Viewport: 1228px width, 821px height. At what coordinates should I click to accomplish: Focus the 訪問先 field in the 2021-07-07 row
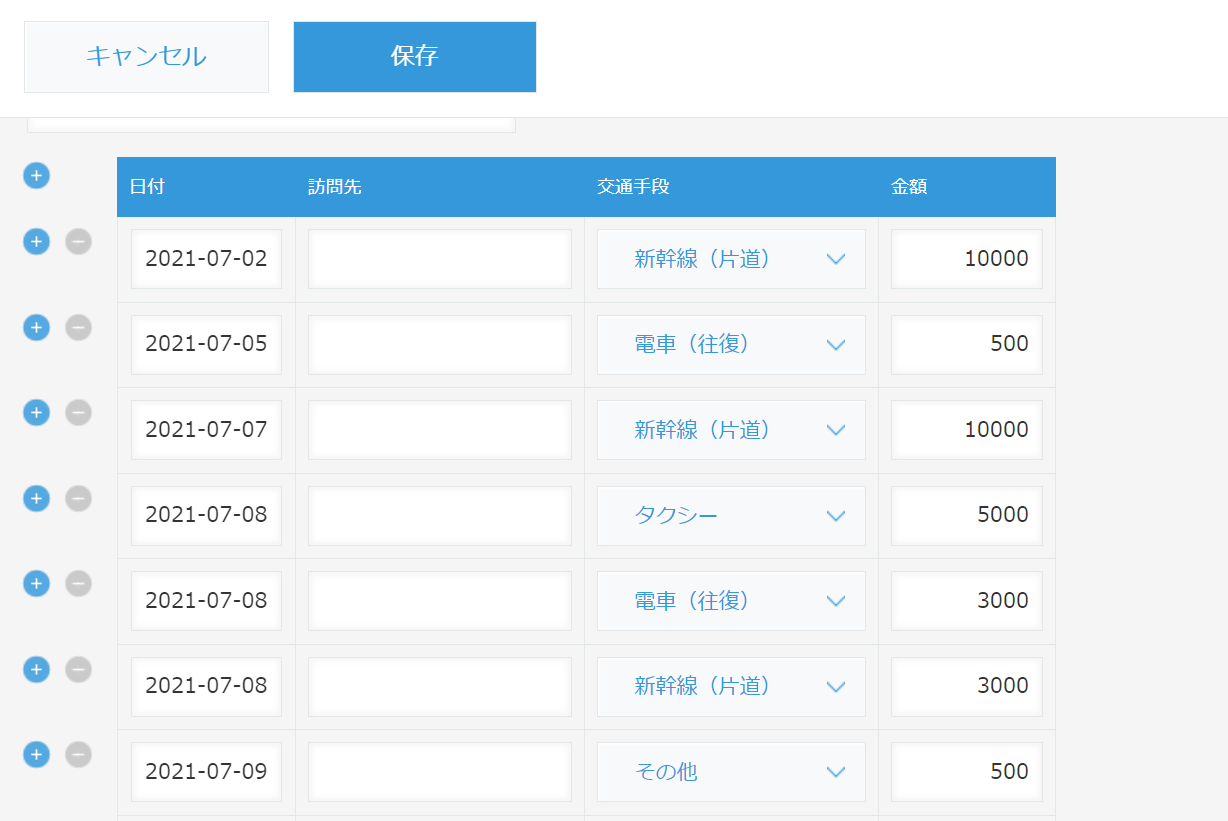tap(440, 430)
